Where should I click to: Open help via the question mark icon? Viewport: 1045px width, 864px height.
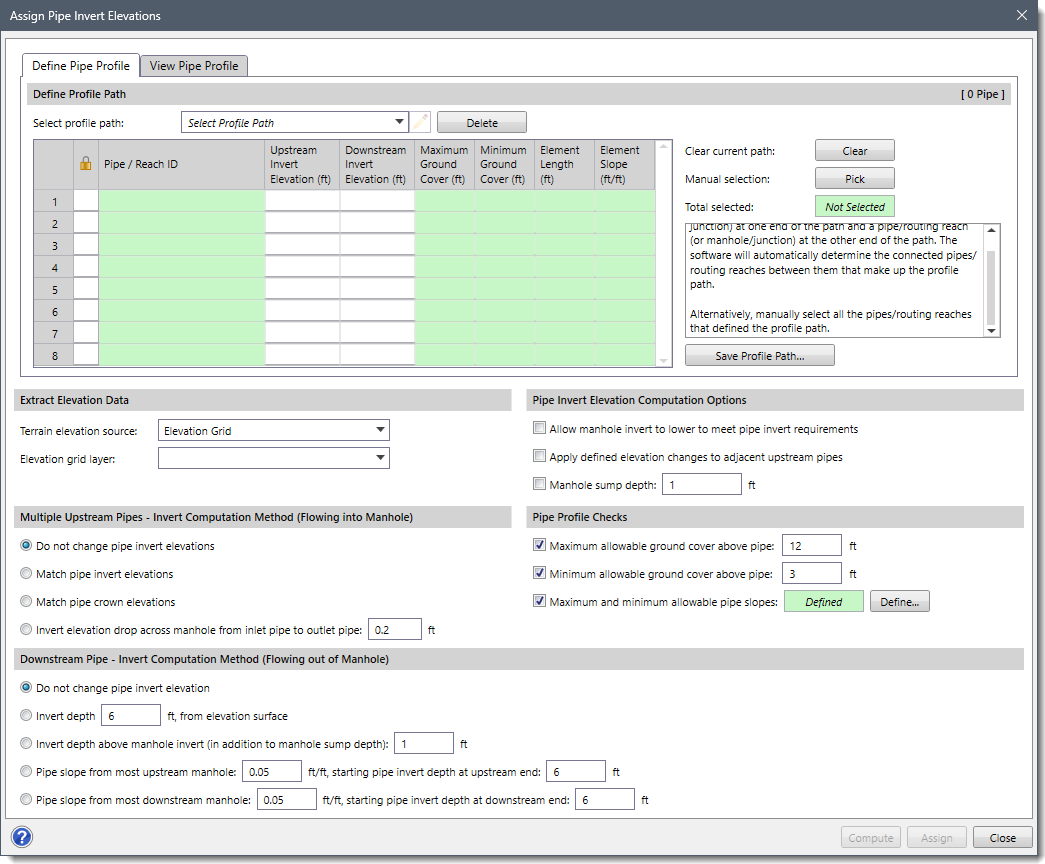pos(21,837)
